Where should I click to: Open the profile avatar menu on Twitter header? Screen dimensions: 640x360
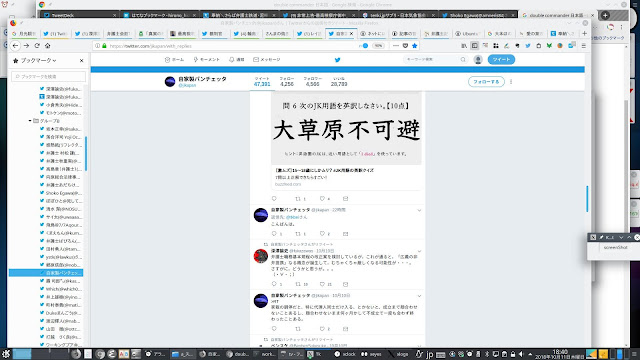coord(478,60)
